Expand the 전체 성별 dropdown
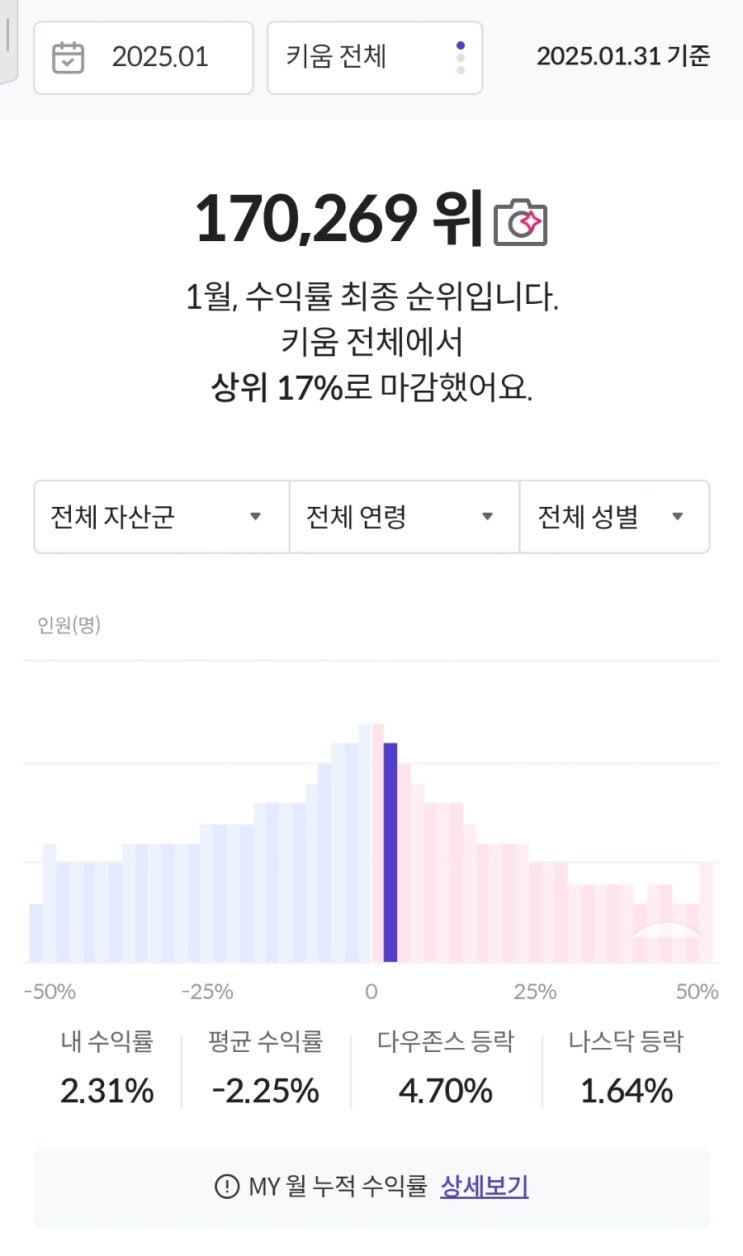743x1256 pixels. point(615,517)
